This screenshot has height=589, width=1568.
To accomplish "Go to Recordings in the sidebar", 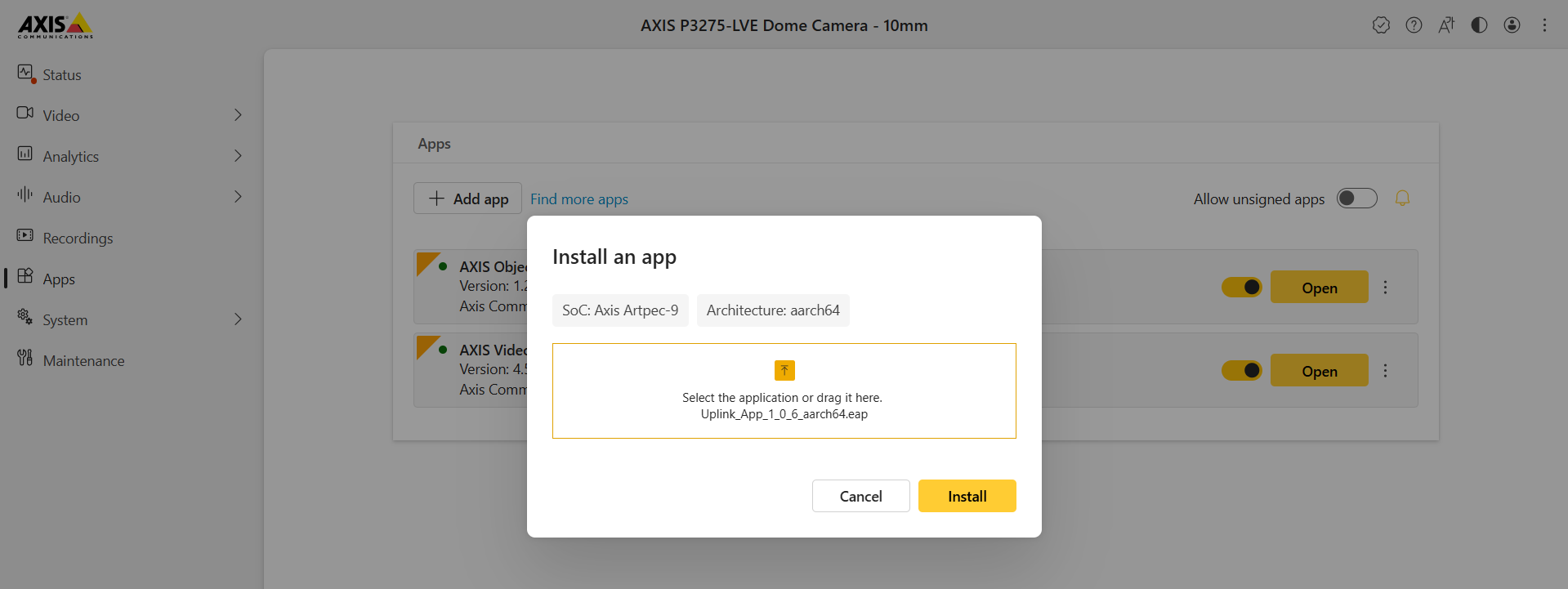I will pyautogui.click(x=78, y=238).
